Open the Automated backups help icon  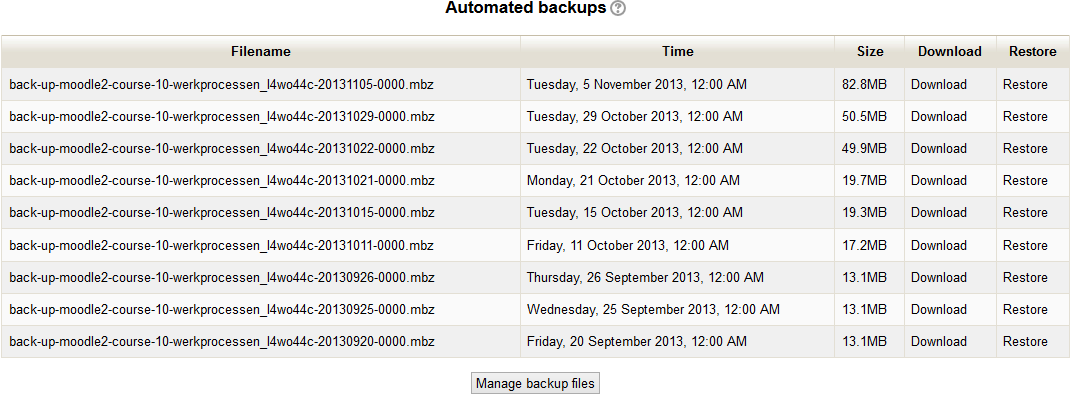618,8
